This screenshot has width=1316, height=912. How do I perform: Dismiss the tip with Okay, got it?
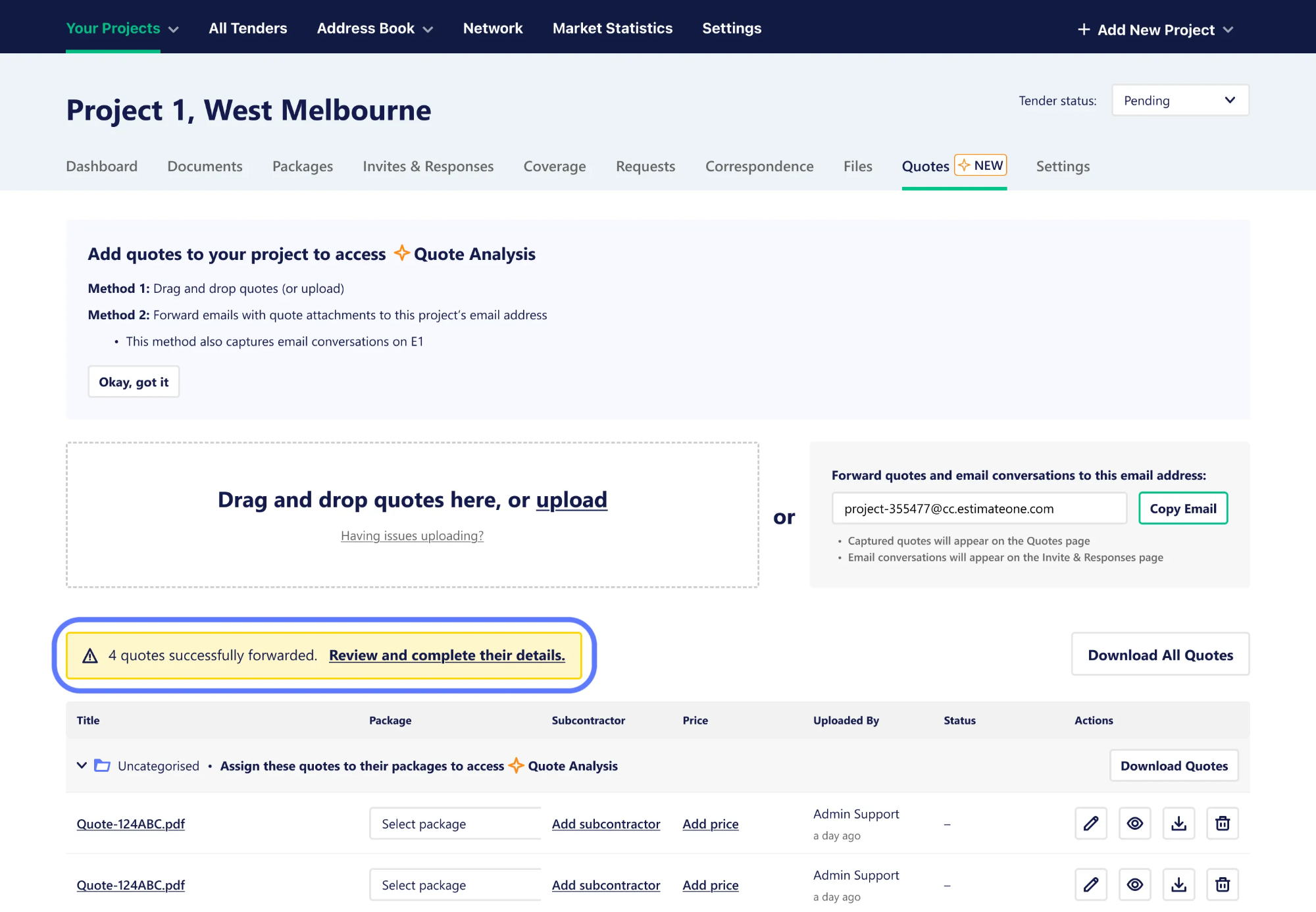pyautogui.click(x=134, y=382)
